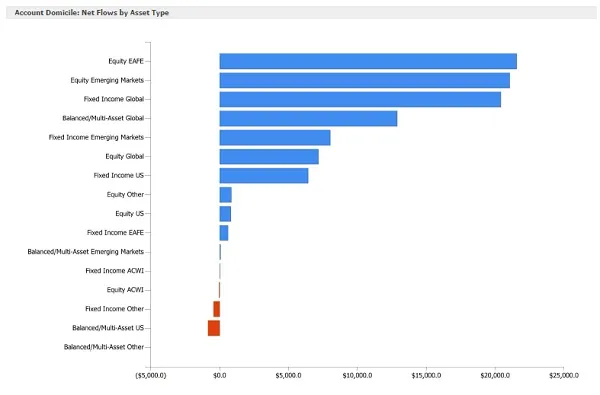Click the $10,000.0 axis tick label
600x395 pixels.
tap(357, 375)
